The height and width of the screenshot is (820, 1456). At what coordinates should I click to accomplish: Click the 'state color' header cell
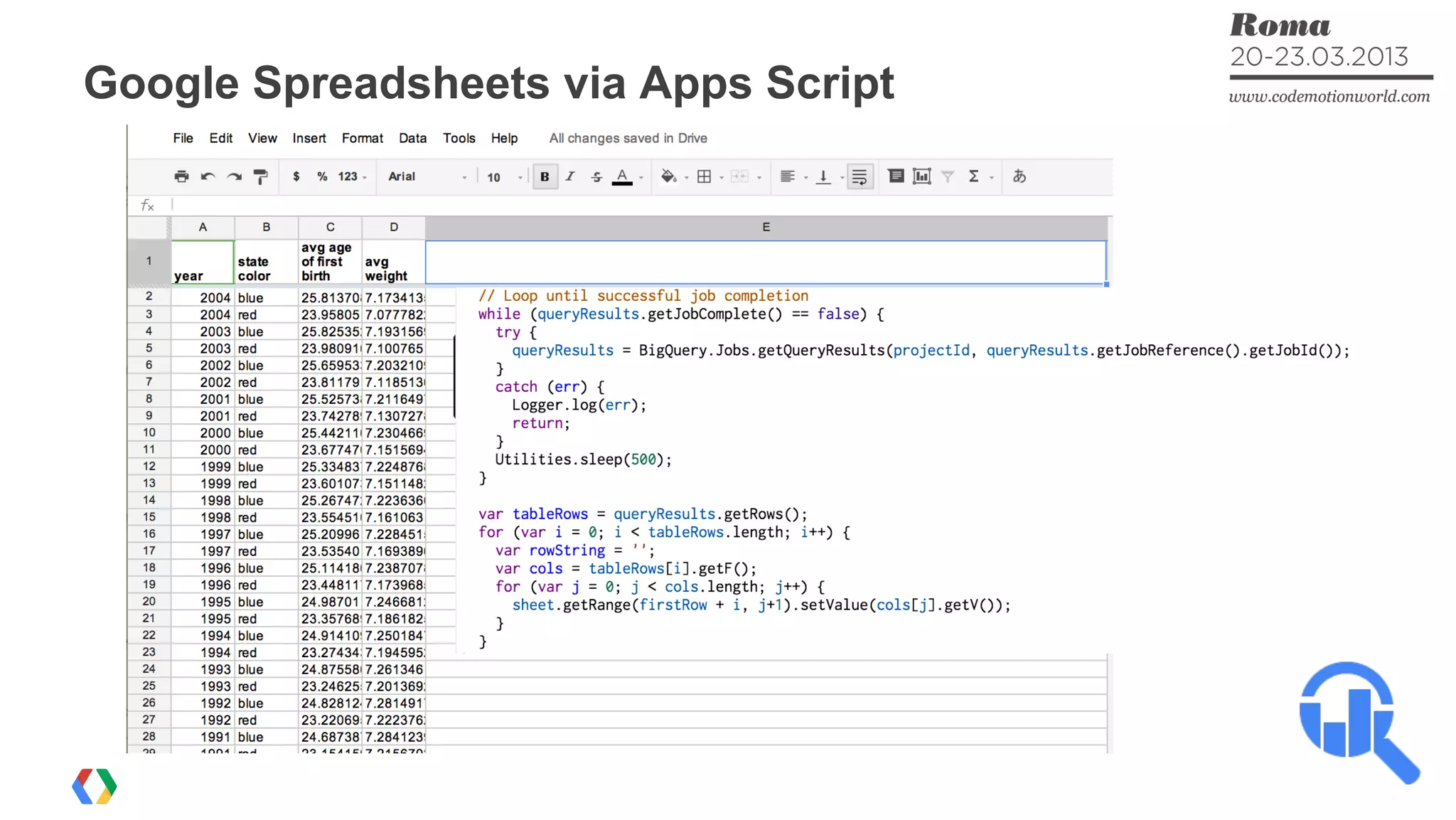click(x=267, y=262)
